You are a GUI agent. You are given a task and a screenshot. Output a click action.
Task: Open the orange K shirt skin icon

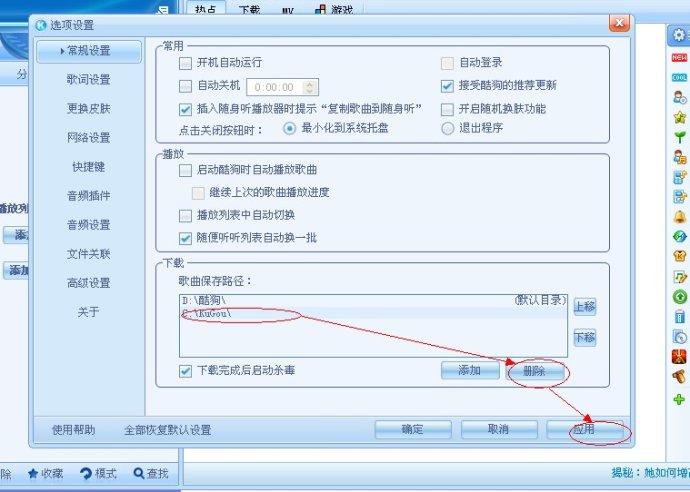680,256
